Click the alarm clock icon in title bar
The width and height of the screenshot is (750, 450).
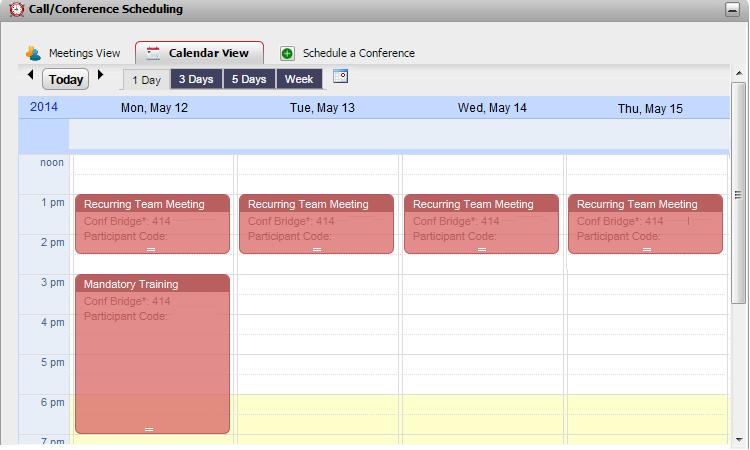(16, 10)
